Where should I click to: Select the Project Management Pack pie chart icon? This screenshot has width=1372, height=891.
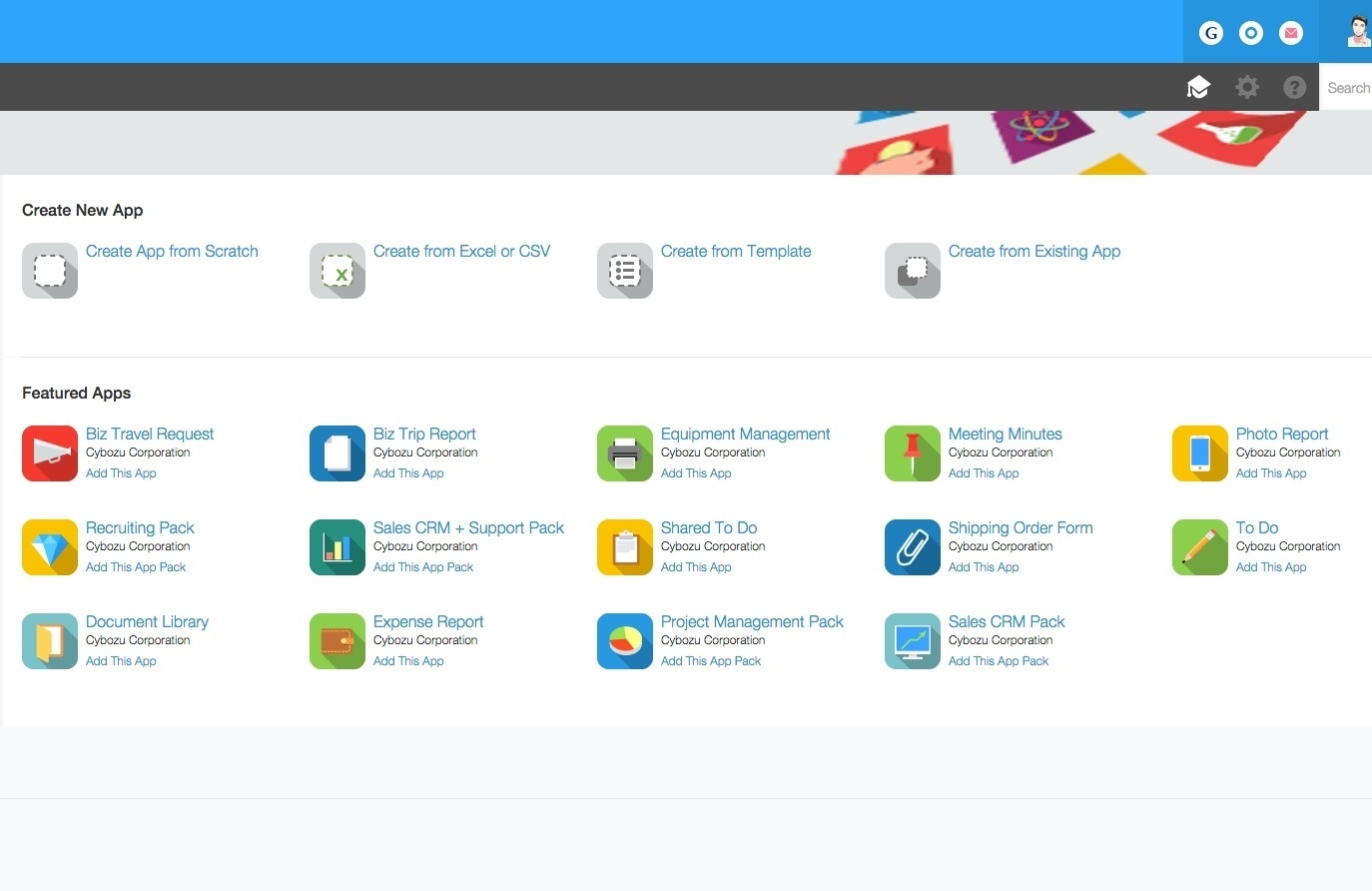click(625, 641)
